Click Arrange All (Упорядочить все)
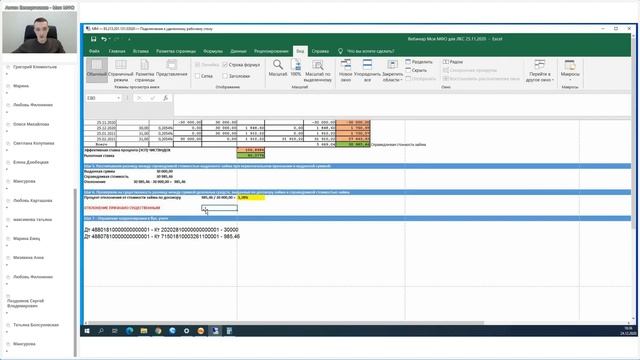This screenshot has width=640, height=360. coord(367,70)
